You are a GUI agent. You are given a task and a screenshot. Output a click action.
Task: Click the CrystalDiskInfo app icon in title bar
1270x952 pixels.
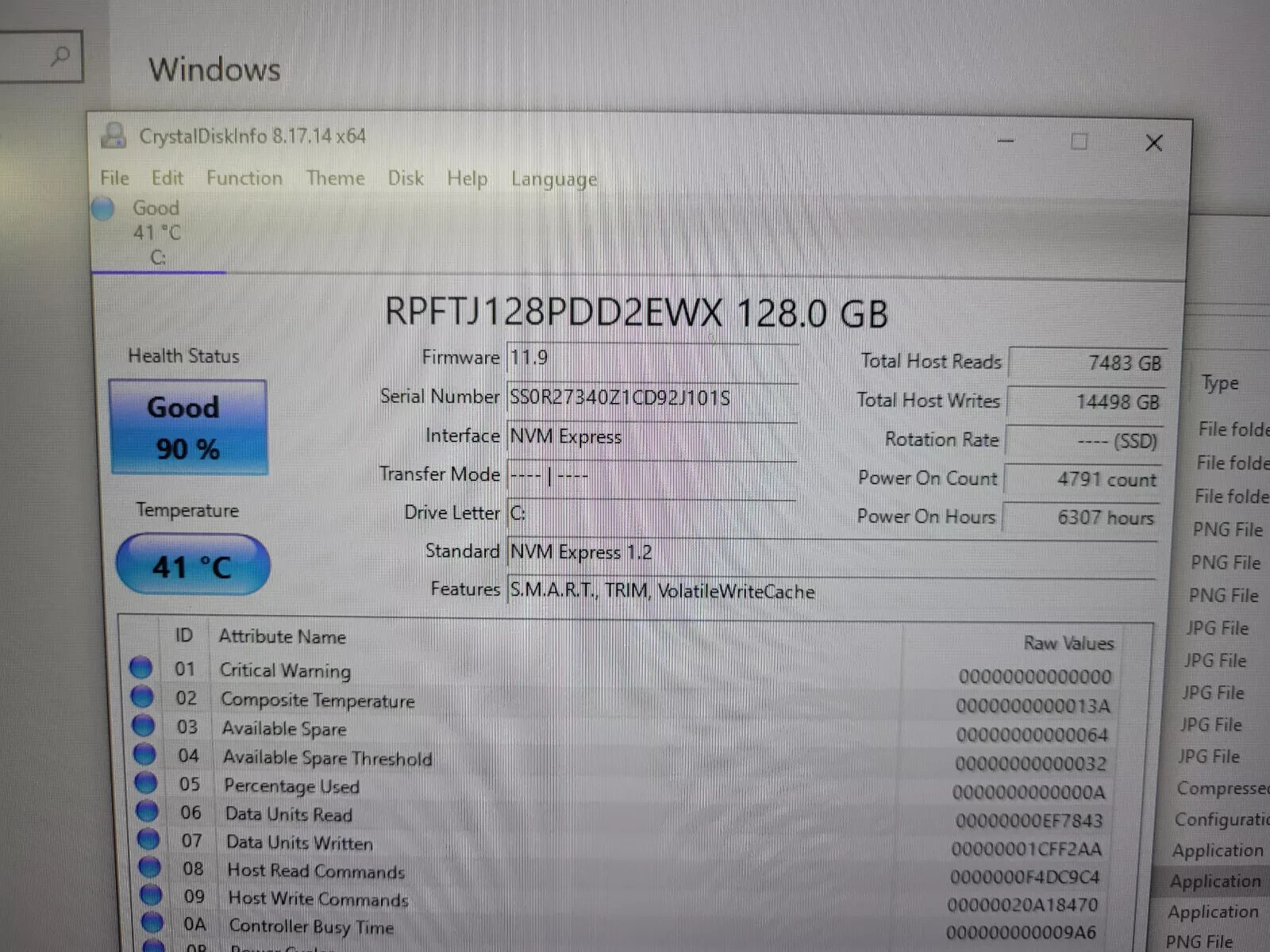point(114,136)
